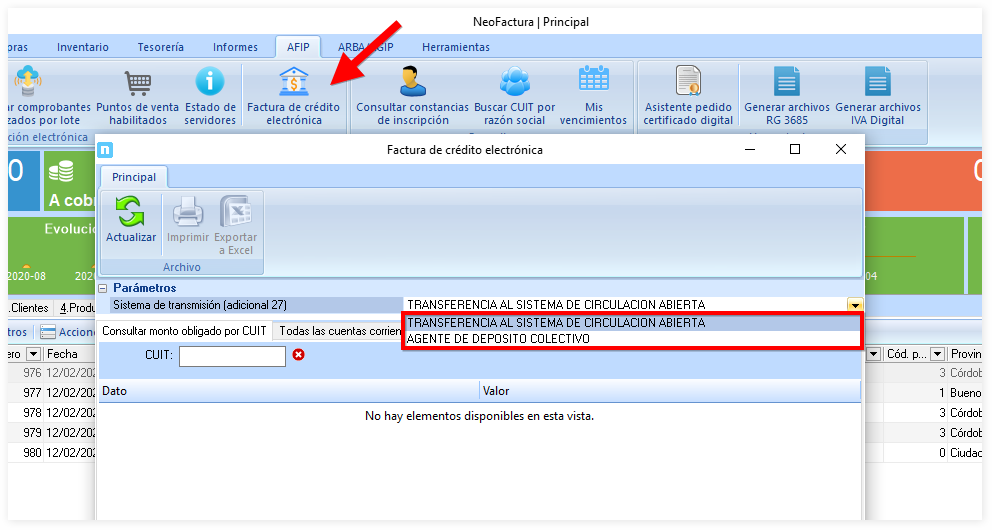Choose TRANSFERENCIA AL SISTEMA DE CIRCULACION ABIERTA option

(556, 323)
